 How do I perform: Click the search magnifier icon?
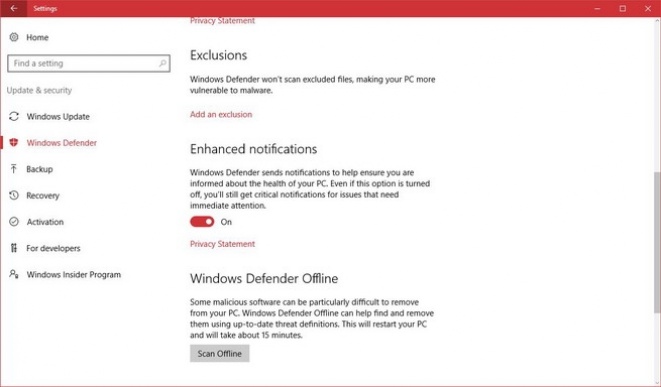162,63
